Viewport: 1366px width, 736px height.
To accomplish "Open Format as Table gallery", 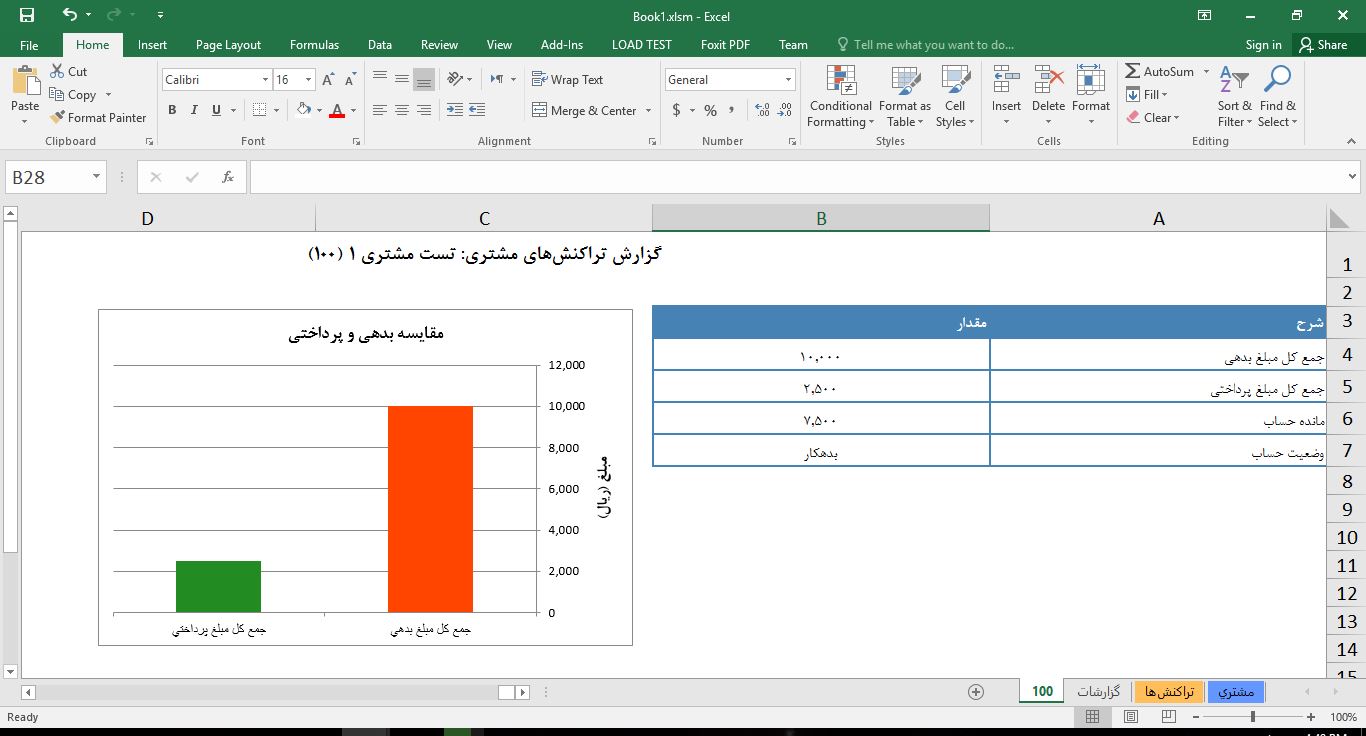I will 905,96.
